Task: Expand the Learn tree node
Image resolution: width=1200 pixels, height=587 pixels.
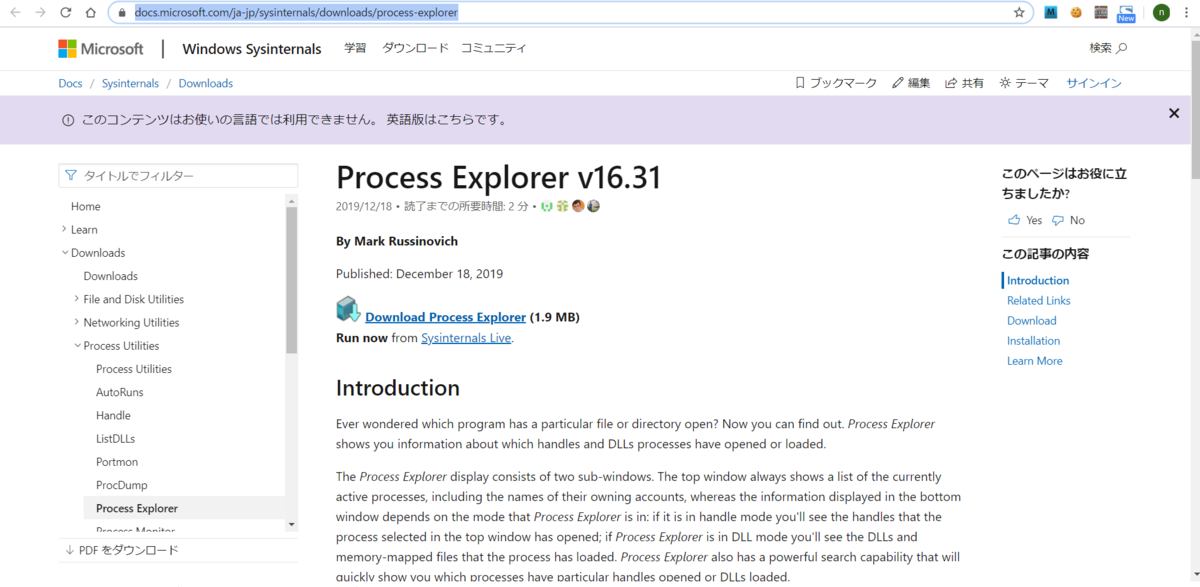Action: 65,229
